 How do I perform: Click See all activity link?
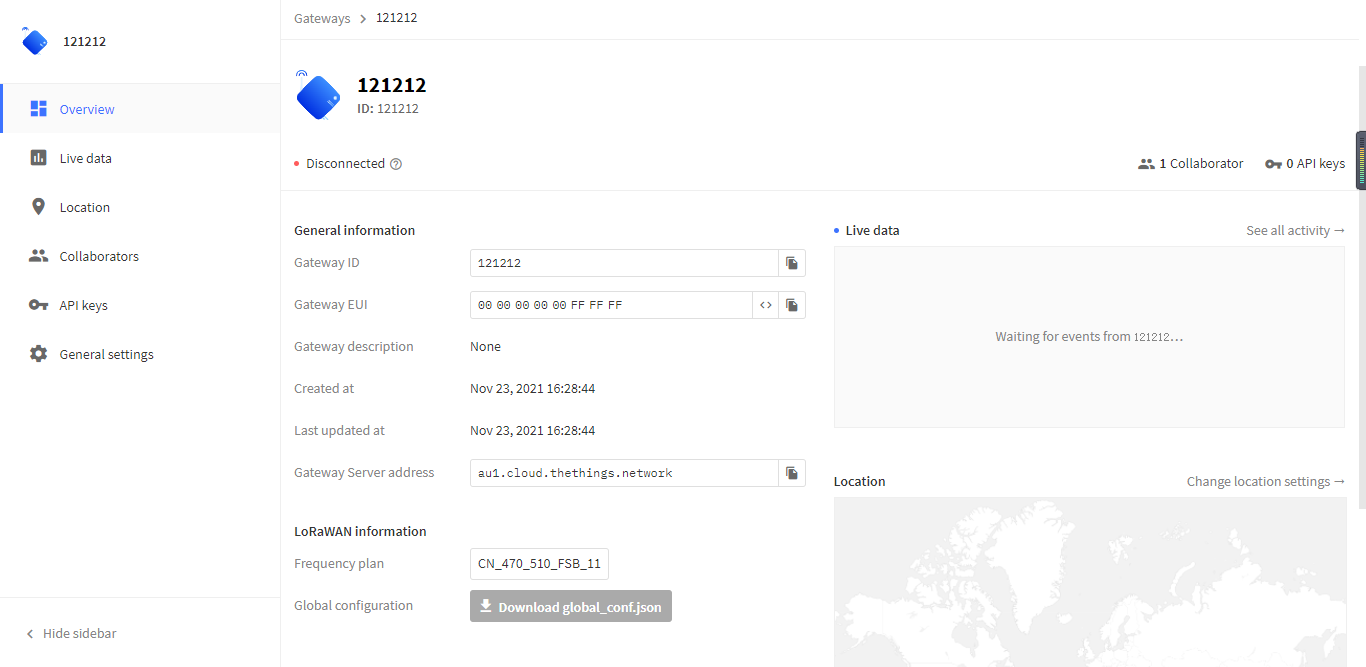tap(1294, 230)
